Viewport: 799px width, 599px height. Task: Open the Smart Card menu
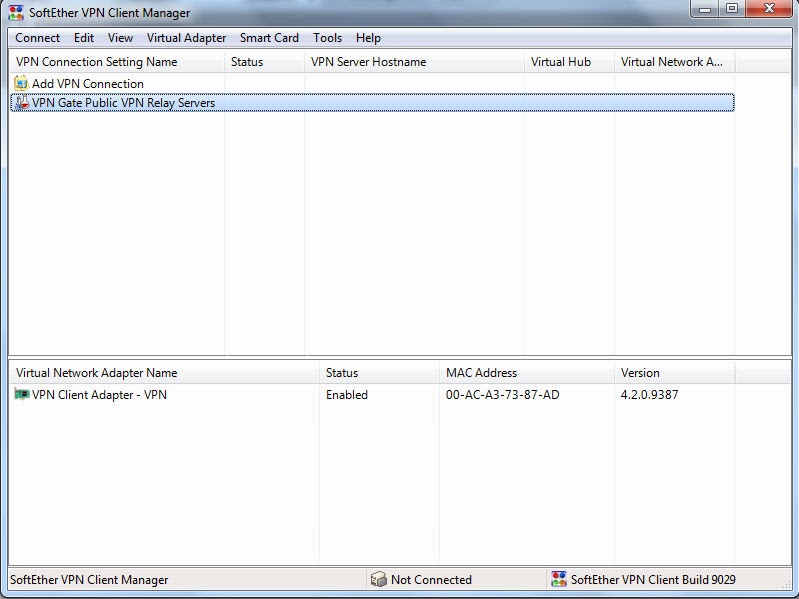pos(269,38)
